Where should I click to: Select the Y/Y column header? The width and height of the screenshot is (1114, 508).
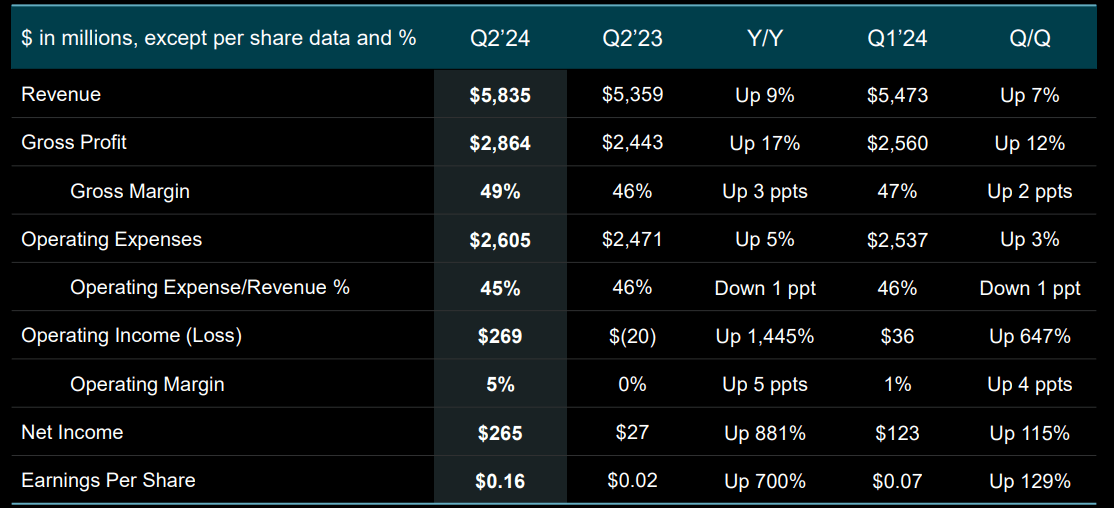coord(764,39)
